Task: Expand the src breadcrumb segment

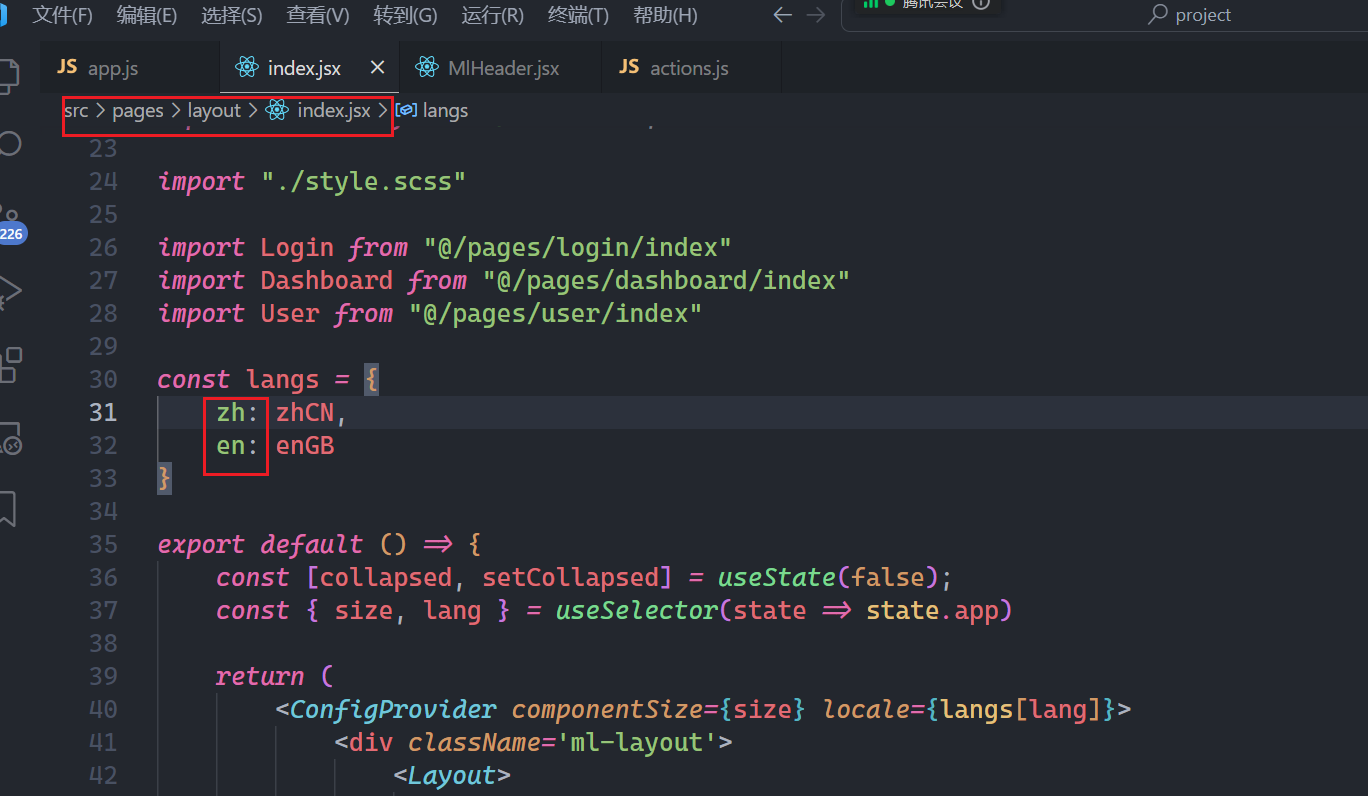Action: click(76, 111)
